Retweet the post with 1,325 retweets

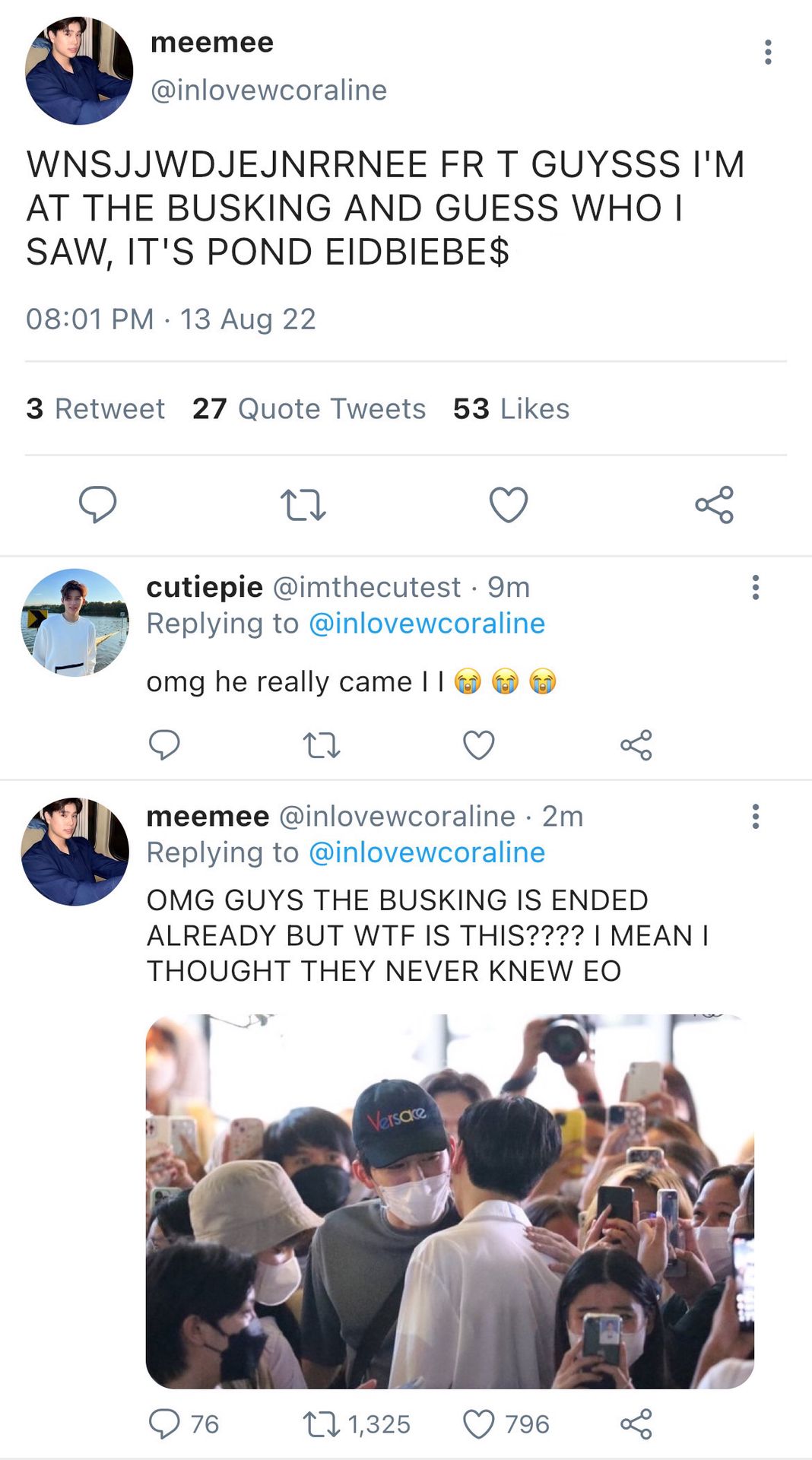tap(321, 1423)
